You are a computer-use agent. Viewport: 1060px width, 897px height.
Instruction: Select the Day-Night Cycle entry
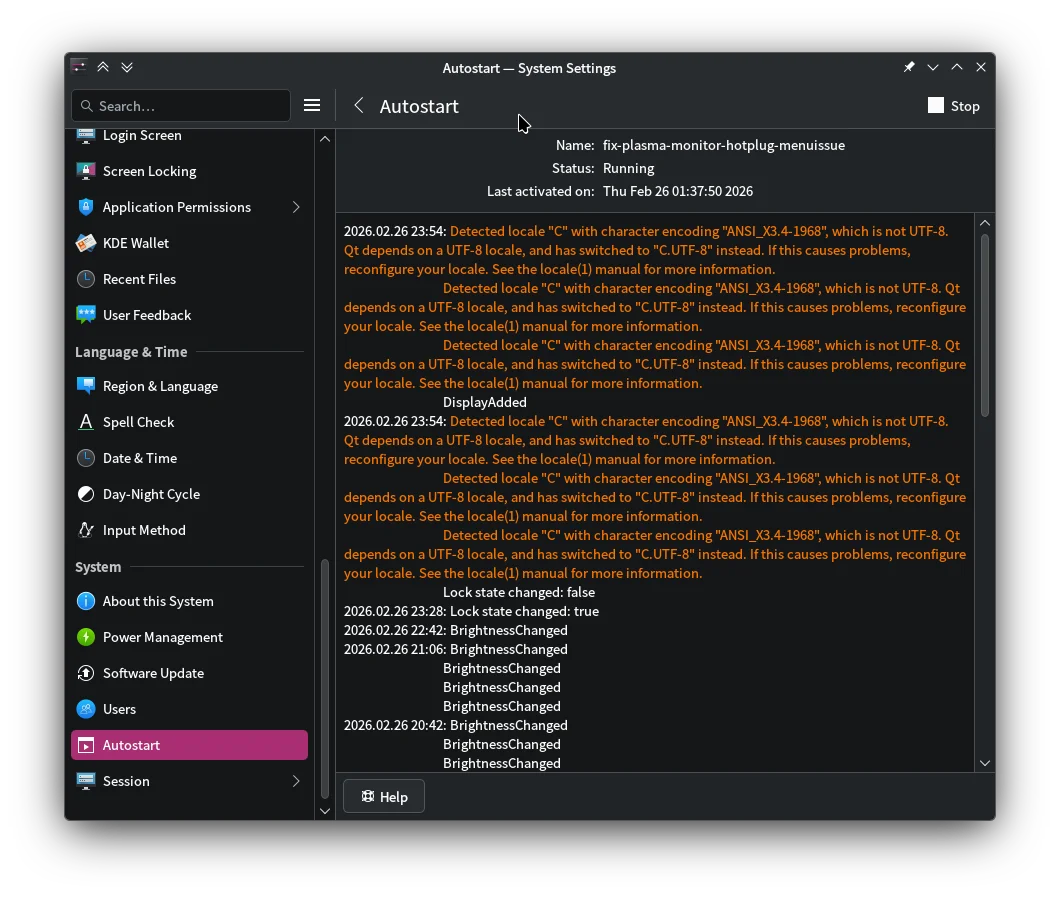coord(151,494)
